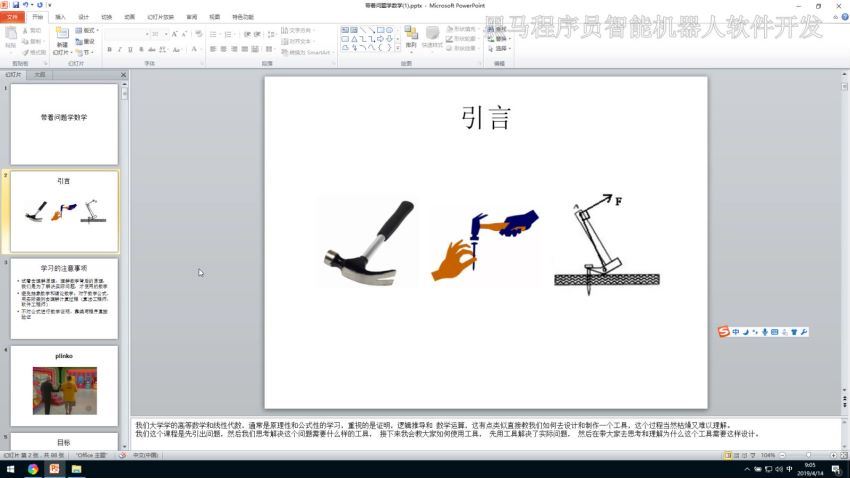
Task: Toggle justify text alignment
Action: pos(244,49)
